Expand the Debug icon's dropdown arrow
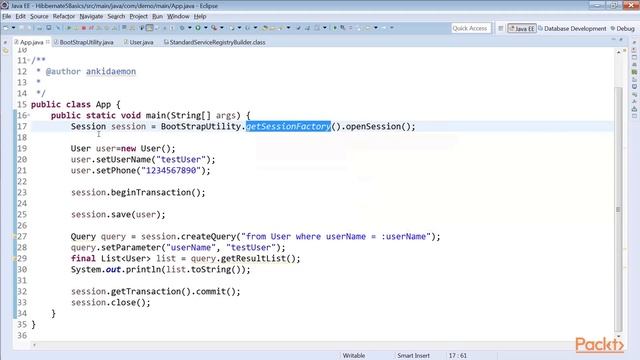Screen dimensions: 640x360 tap(190, 28)
